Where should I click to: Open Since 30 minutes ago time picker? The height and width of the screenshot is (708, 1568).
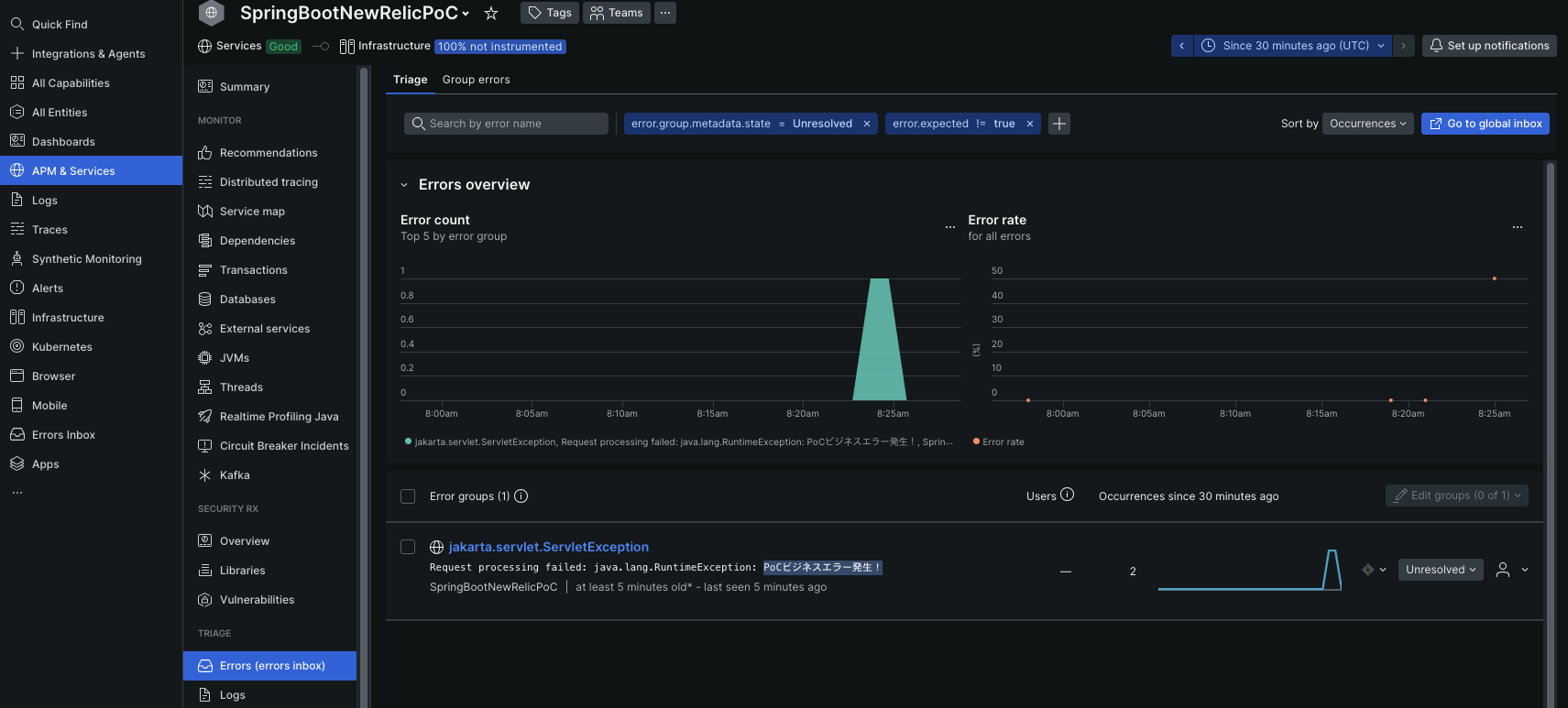tap(1293, 46)
